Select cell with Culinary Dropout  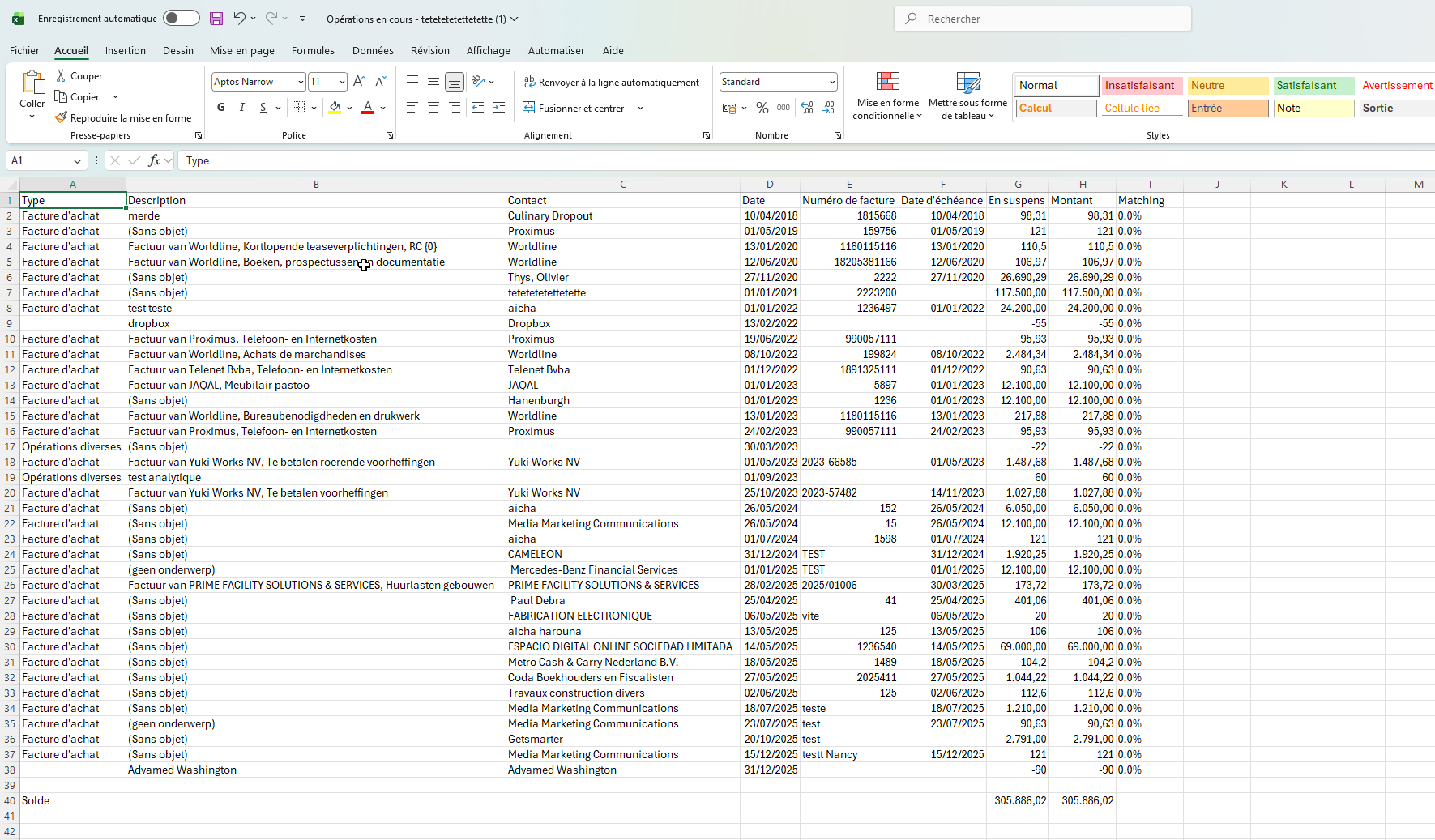(x=622, y=216)
